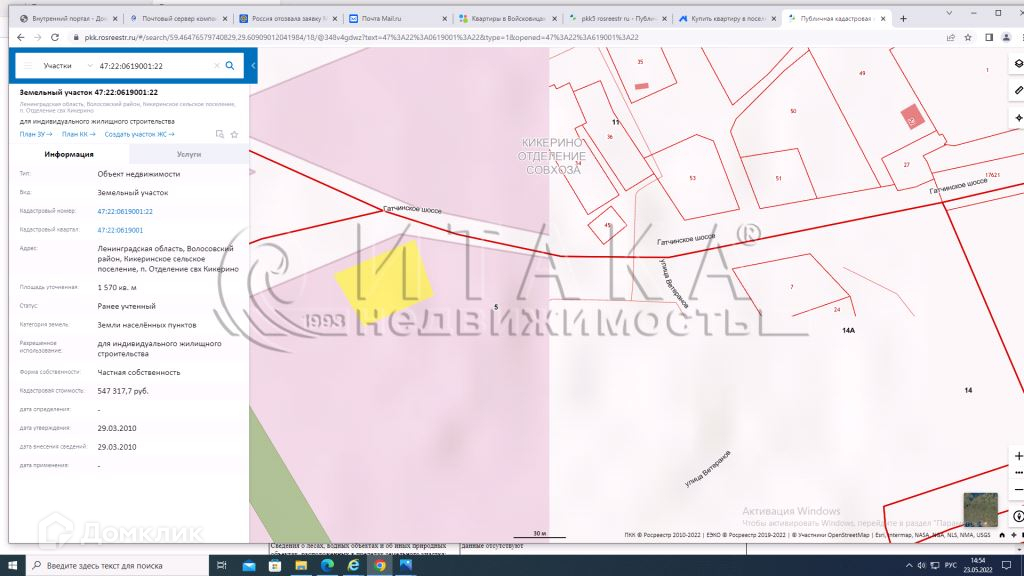Click the browser address bar URL
The height and width of the screenshot is (576, 1024).
(361, 37)
